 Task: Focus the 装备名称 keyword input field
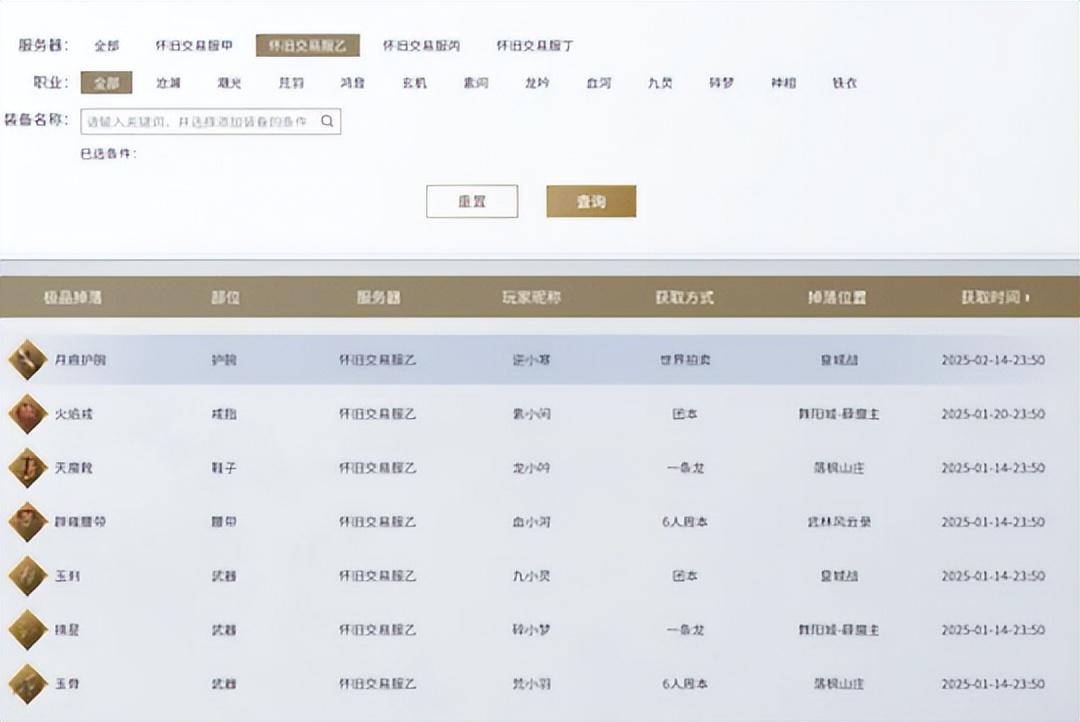click(x=200, y=122)
